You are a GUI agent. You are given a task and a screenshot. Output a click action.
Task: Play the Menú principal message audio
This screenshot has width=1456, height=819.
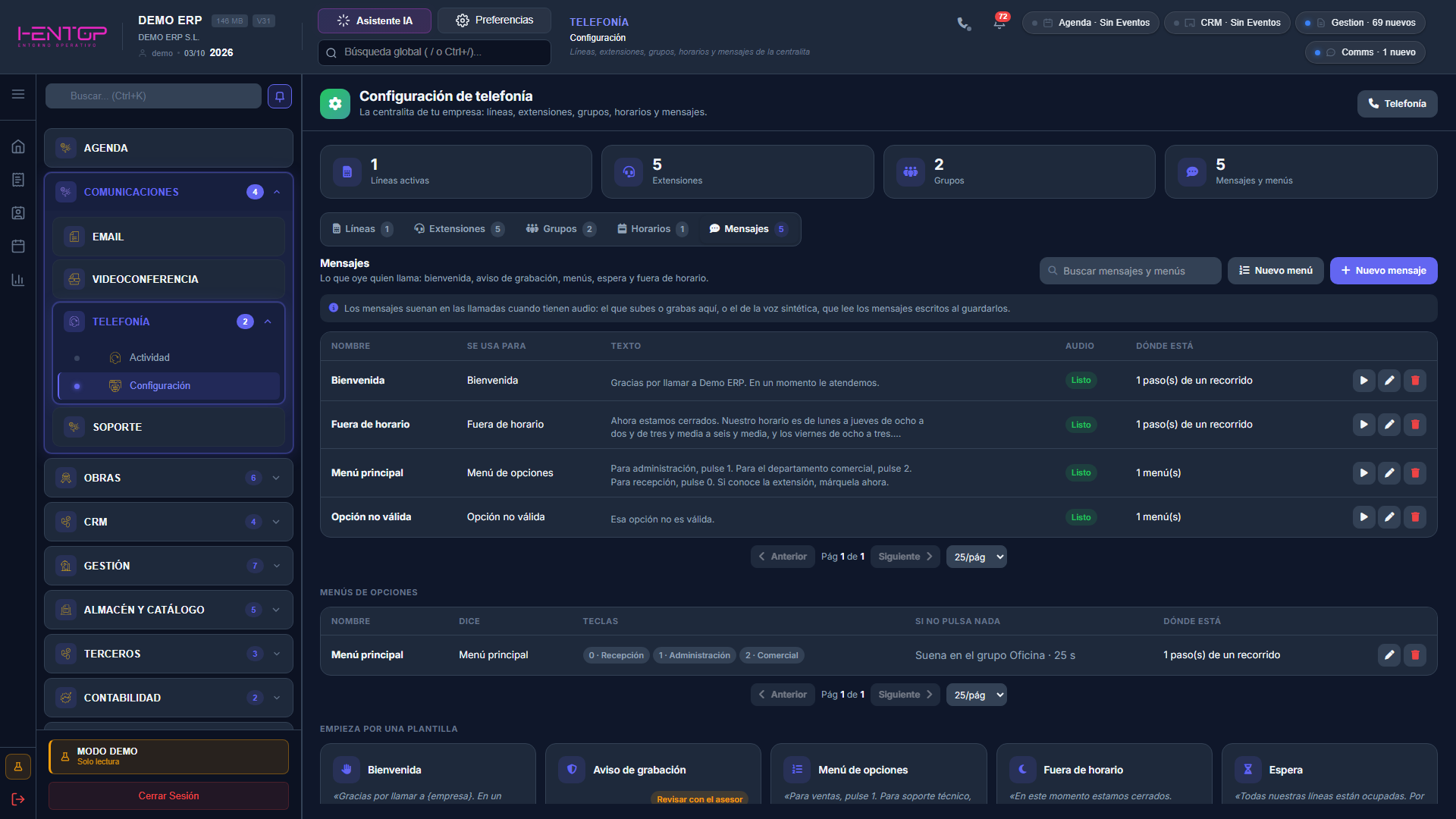[x=1363, y=473]
